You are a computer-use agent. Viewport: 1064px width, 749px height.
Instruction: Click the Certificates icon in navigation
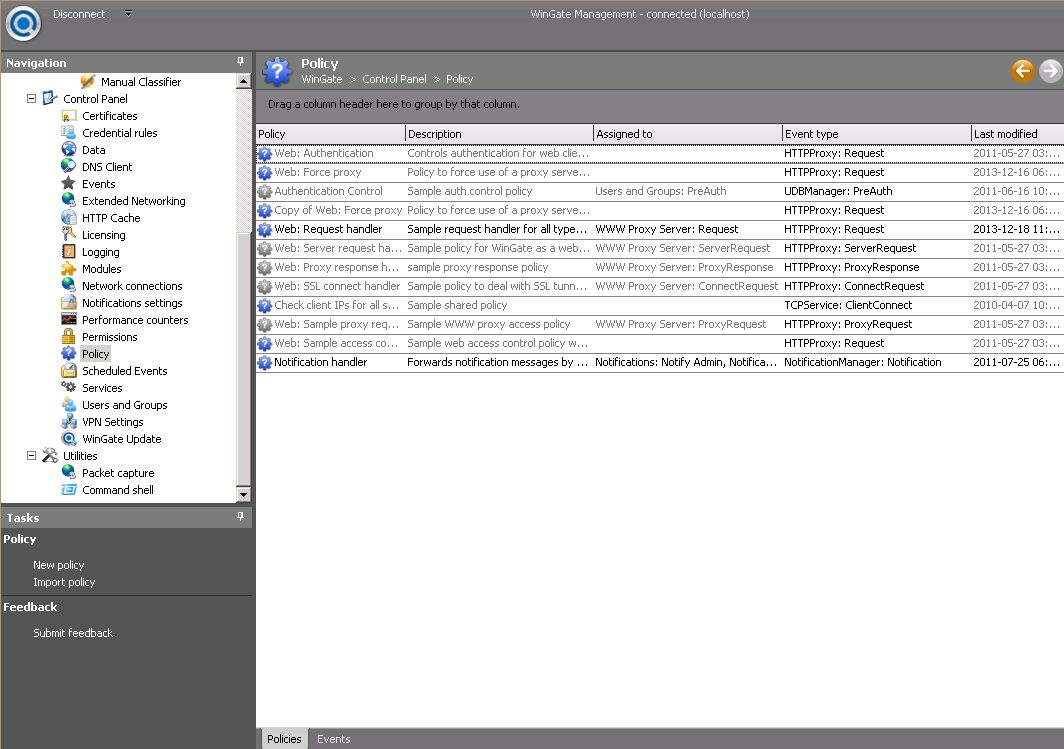pyautogui.click(x=69, y=116)
